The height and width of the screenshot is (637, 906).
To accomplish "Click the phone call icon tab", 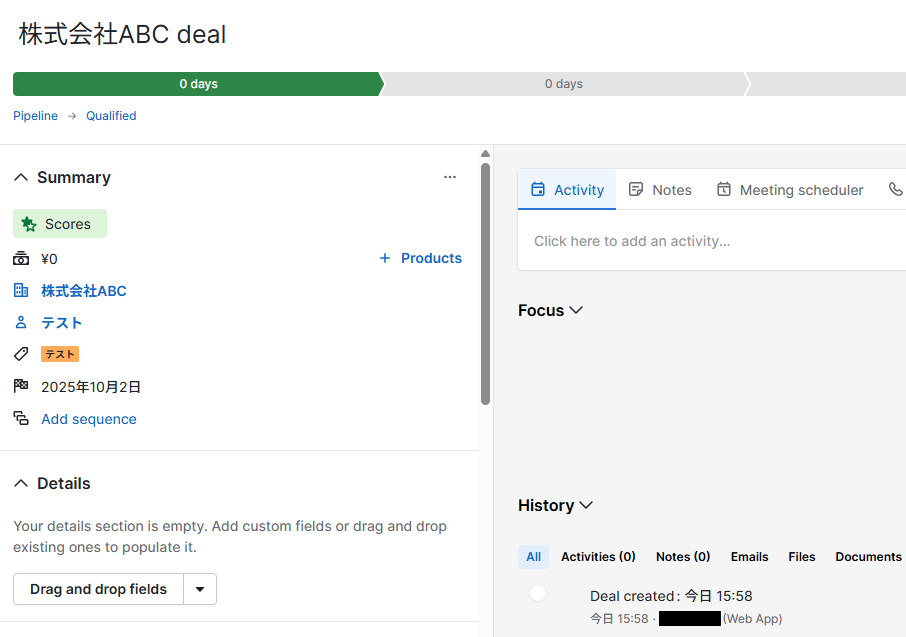I will [895, 189].
